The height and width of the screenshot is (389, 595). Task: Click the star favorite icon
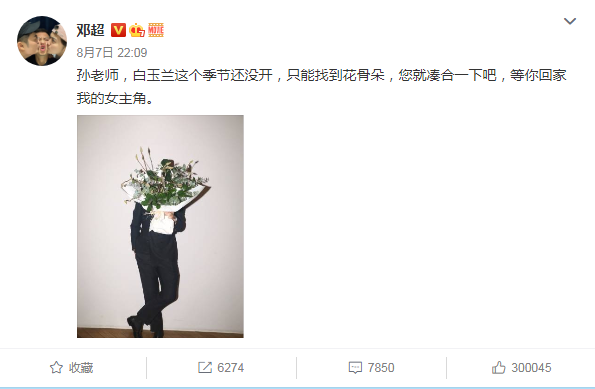56,367
